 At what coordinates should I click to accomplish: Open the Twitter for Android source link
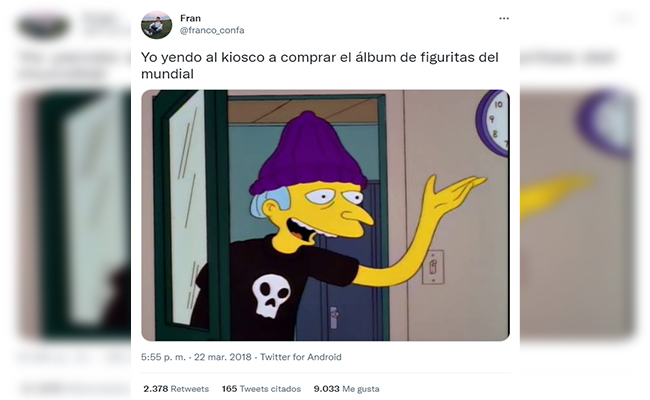click(301, 357)
